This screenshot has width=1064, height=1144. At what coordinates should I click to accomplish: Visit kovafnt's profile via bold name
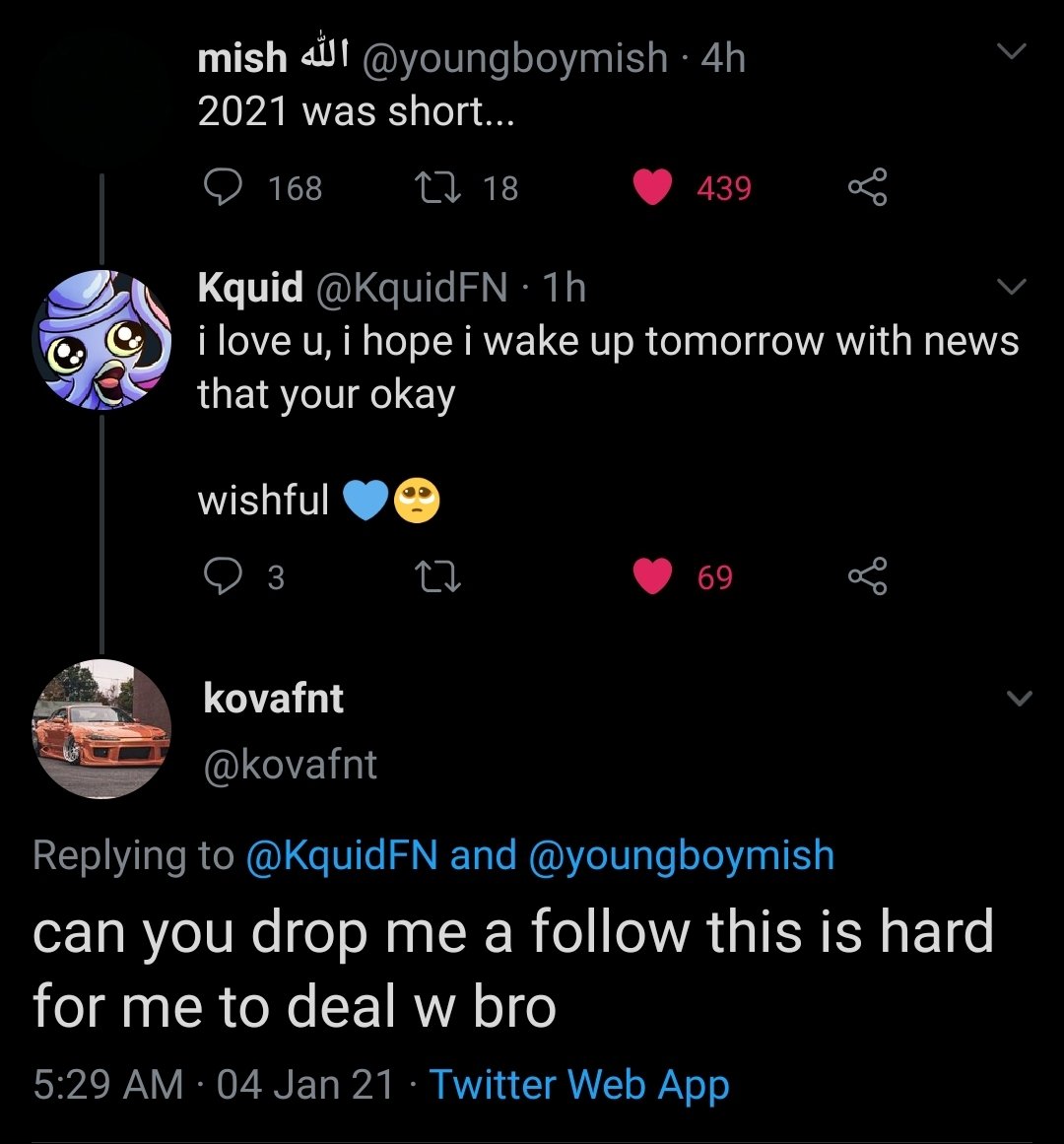point(273,699)
